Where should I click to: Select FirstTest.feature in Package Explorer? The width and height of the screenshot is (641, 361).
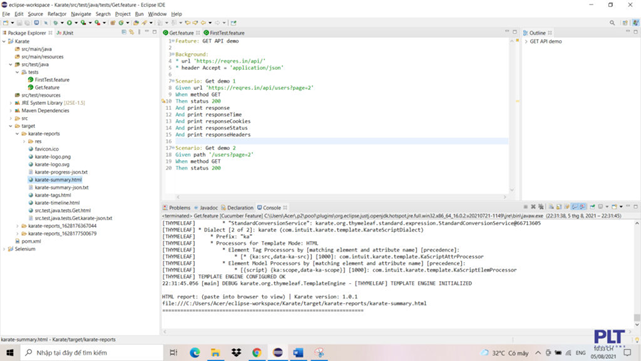(52, 80)
